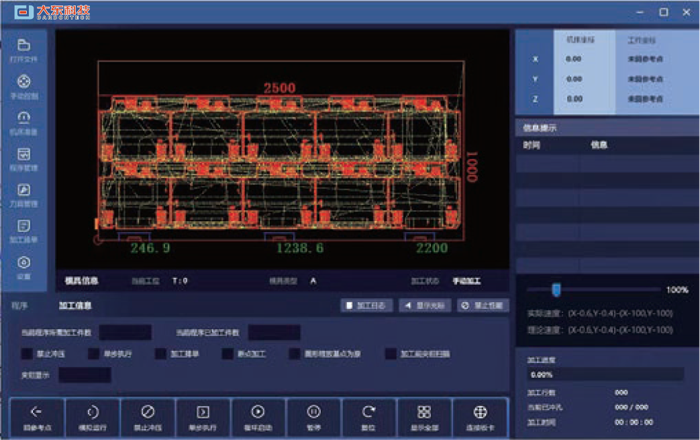Click 显示光标 button
Screen dimensions: 700x440
pyautogui.click(x=424, y=306)
